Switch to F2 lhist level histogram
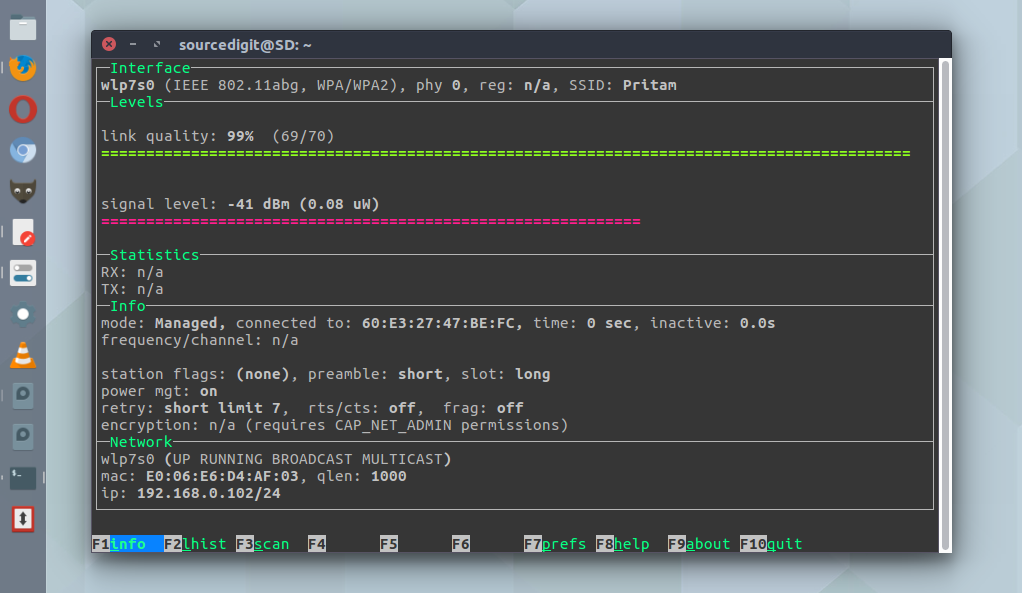Screen dimensions: 1022x593 click(x=196, y=544)
